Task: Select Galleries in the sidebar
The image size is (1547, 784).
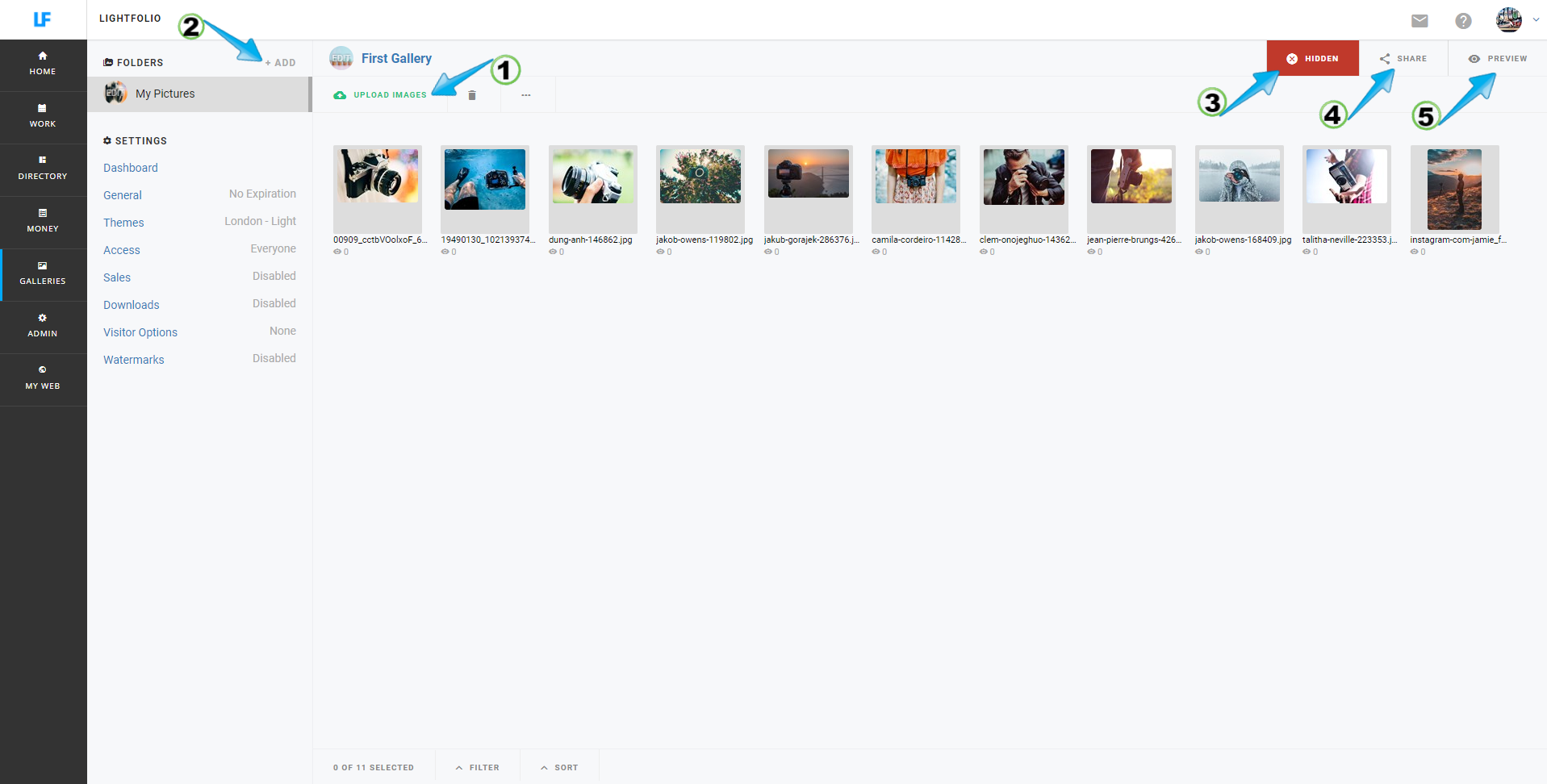Action: 43,274
